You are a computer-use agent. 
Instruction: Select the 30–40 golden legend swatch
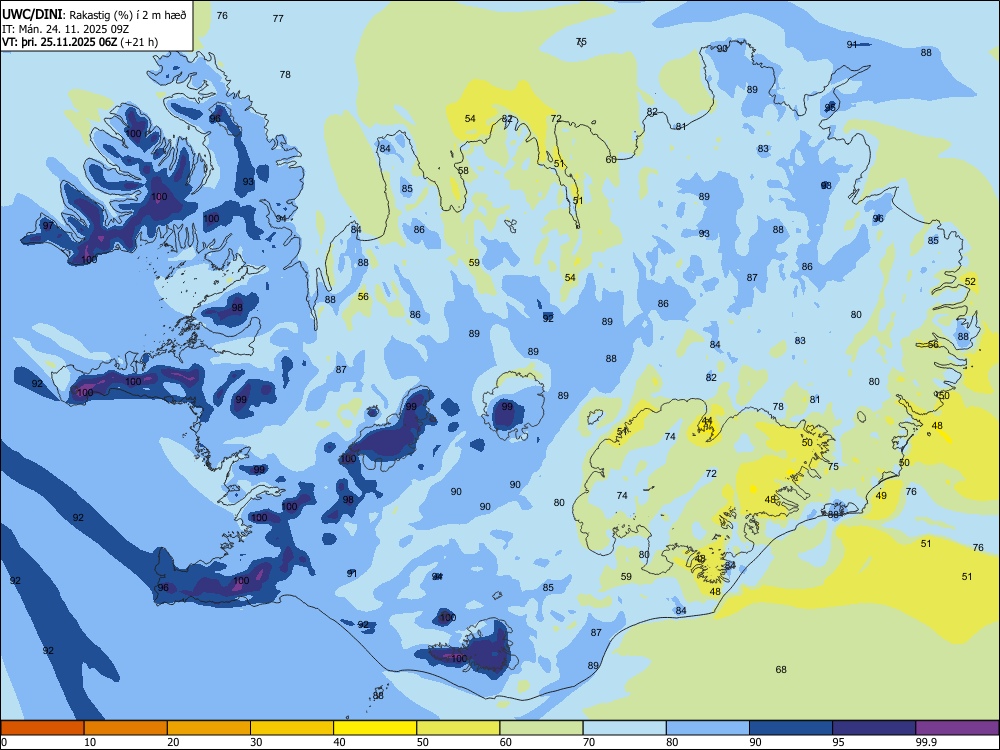tap(292, 728)
